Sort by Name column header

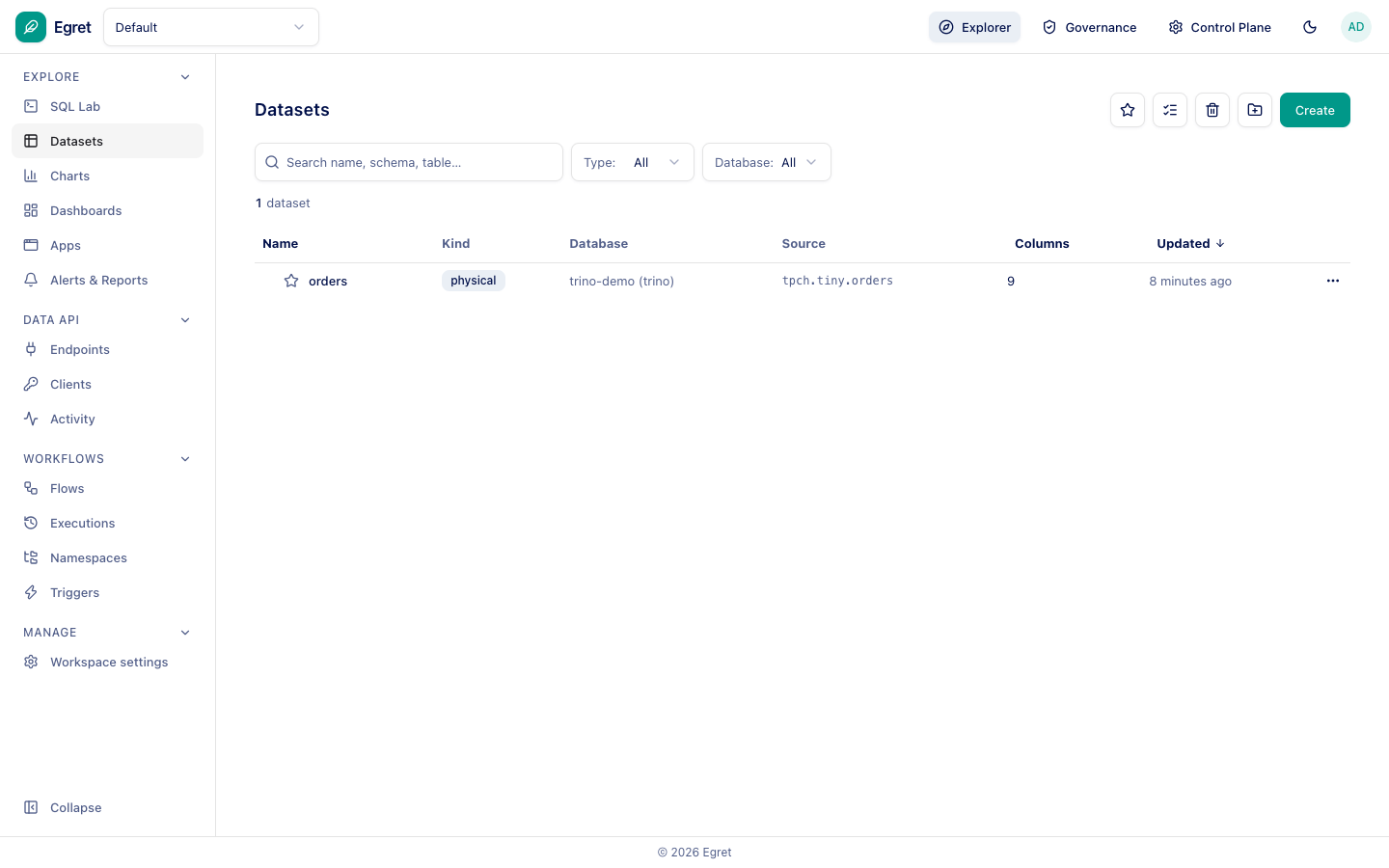pyautogui.click(x=280, y=243)
